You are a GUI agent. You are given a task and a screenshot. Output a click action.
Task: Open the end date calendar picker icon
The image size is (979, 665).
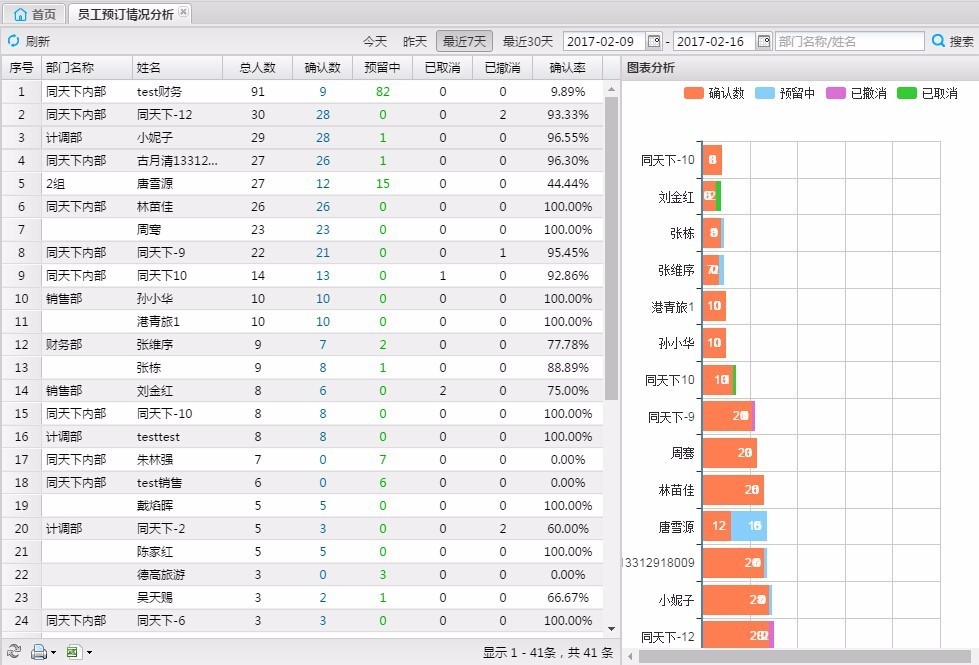click(x=764, y=41)
